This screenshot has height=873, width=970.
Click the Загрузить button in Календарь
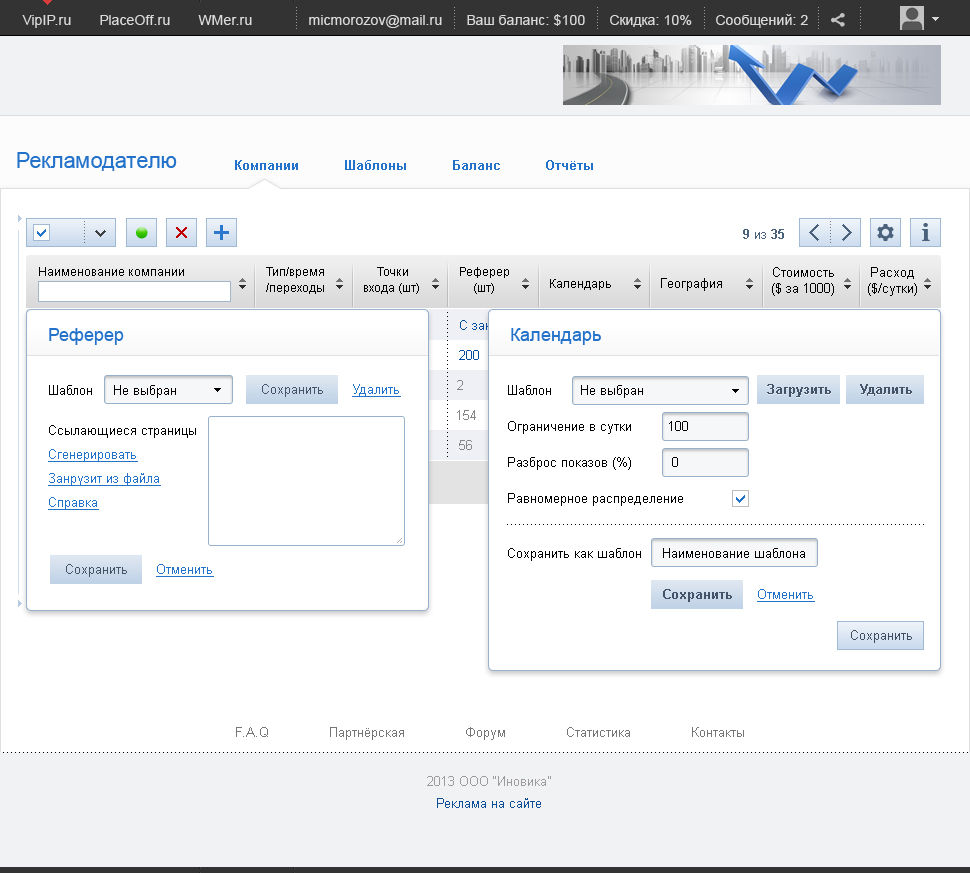coord(798,390)
